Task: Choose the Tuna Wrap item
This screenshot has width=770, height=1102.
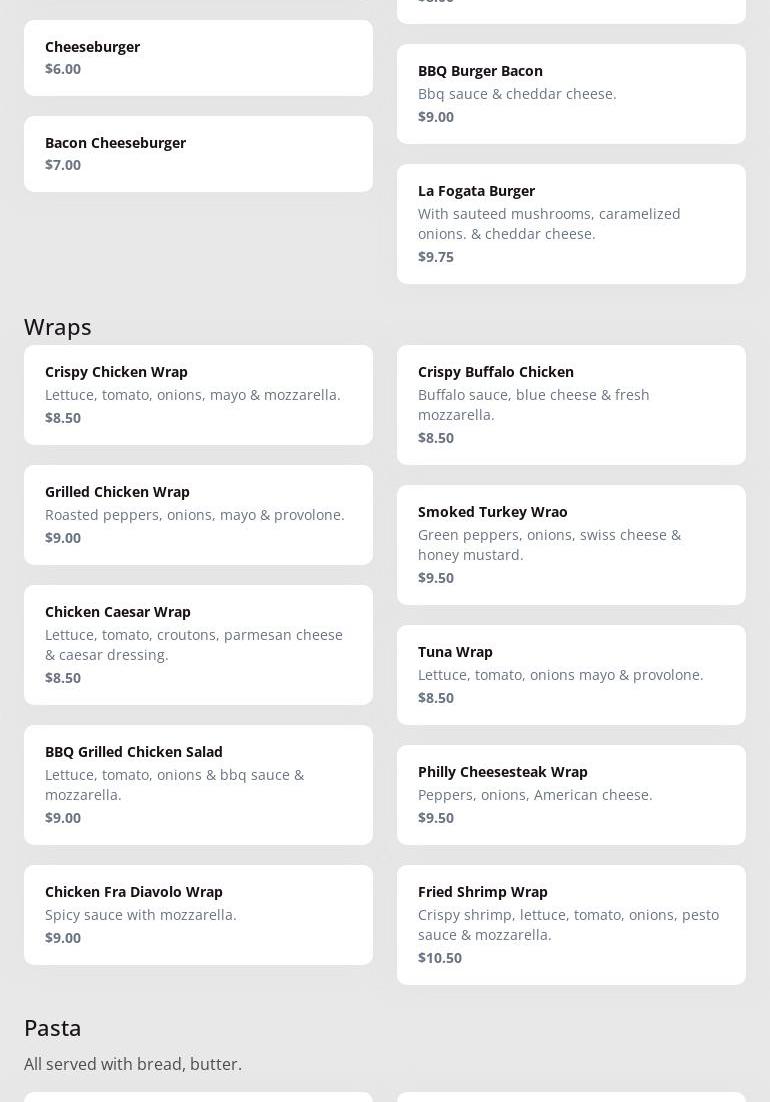Action: point(571,675)
